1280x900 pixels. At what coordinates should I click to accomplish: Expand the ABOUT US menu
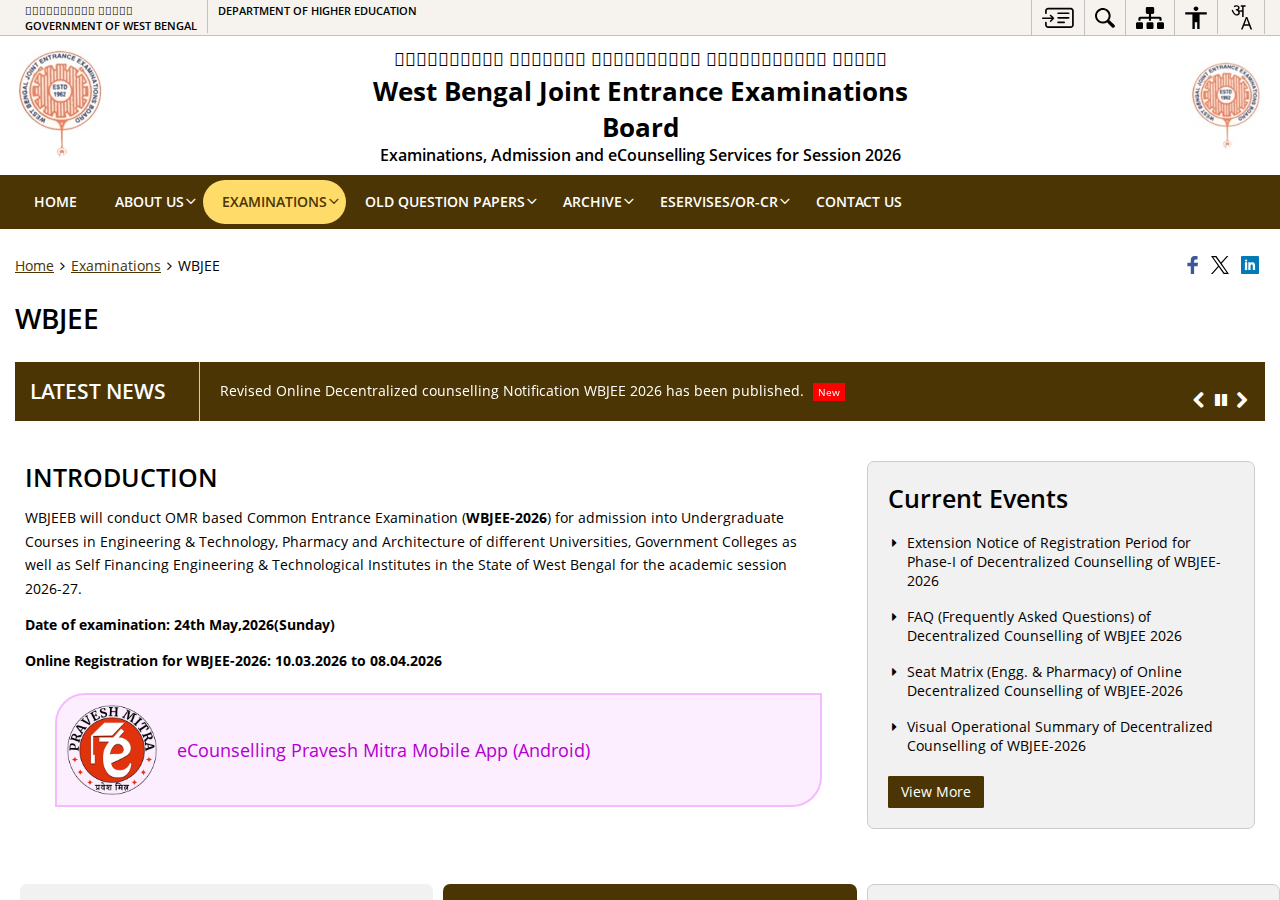point(155,202)
